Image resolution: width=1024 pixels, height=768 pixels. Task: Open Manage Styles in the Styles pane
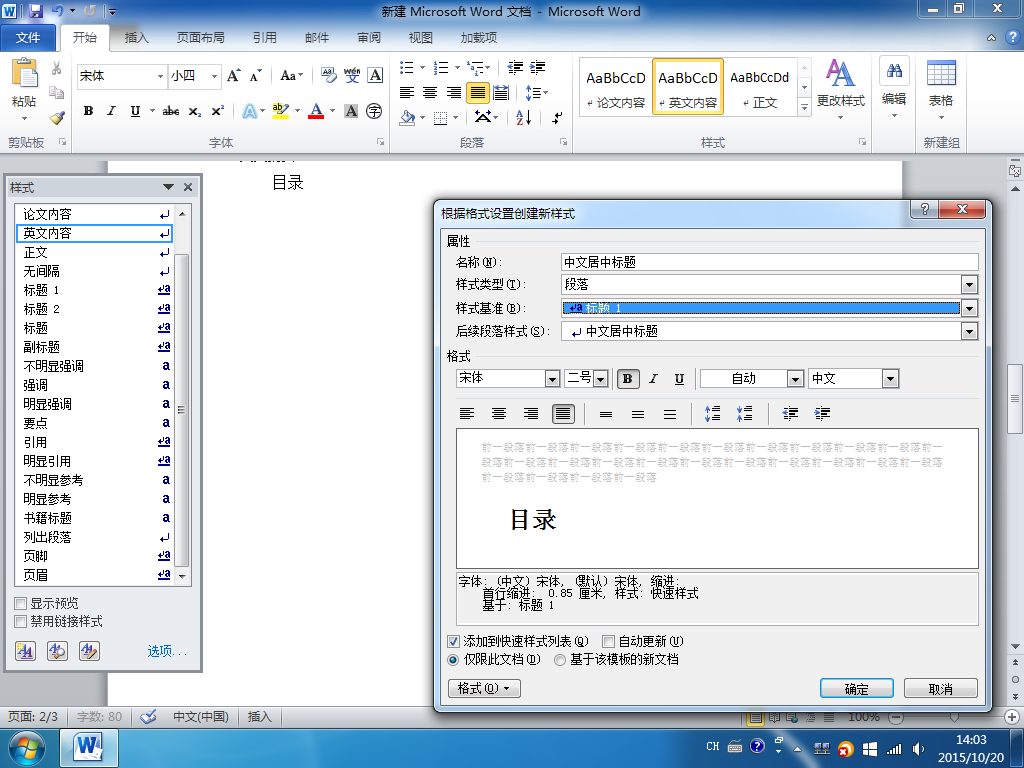tap(89, 650)
